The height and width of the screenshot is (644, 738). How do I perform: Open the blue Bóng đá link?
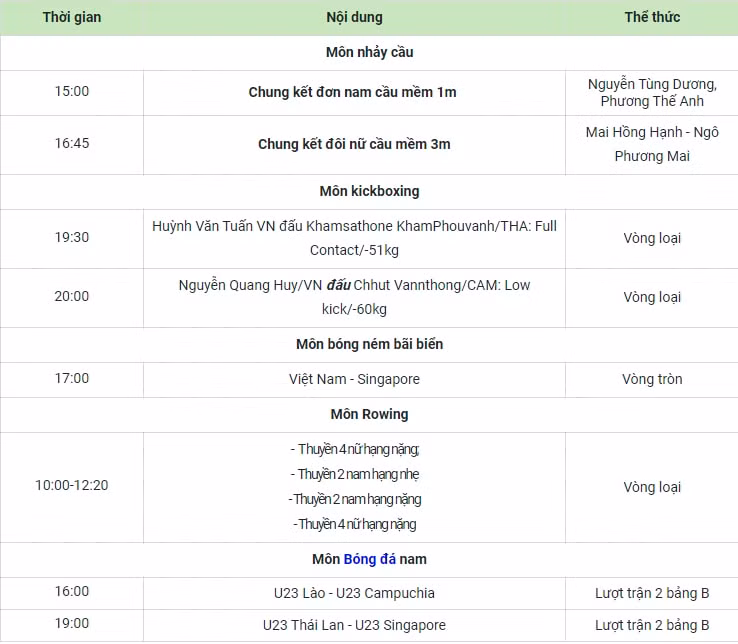click(x=369, y=559)
